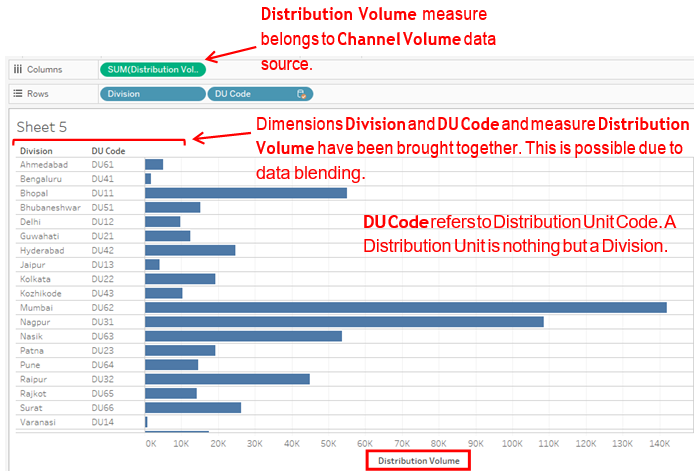Click the Distribution Volume axis title
The image size is (699, 476).
pyautogui.click(x=419, y=461)
